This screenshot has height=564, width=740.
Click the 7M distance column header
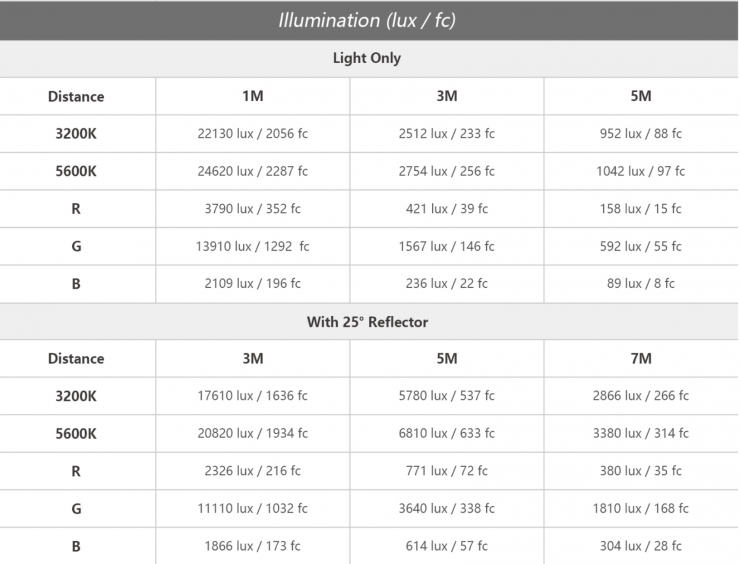tap(641, 358)
